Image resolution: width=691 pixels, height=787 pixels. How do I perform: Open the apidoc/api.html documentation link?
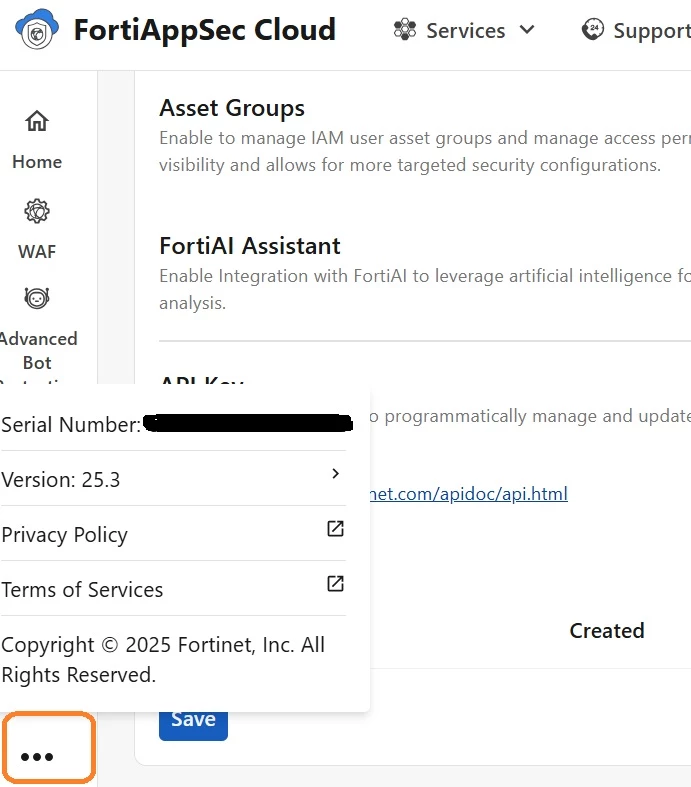pyautogui.click(x=469, y=494)
